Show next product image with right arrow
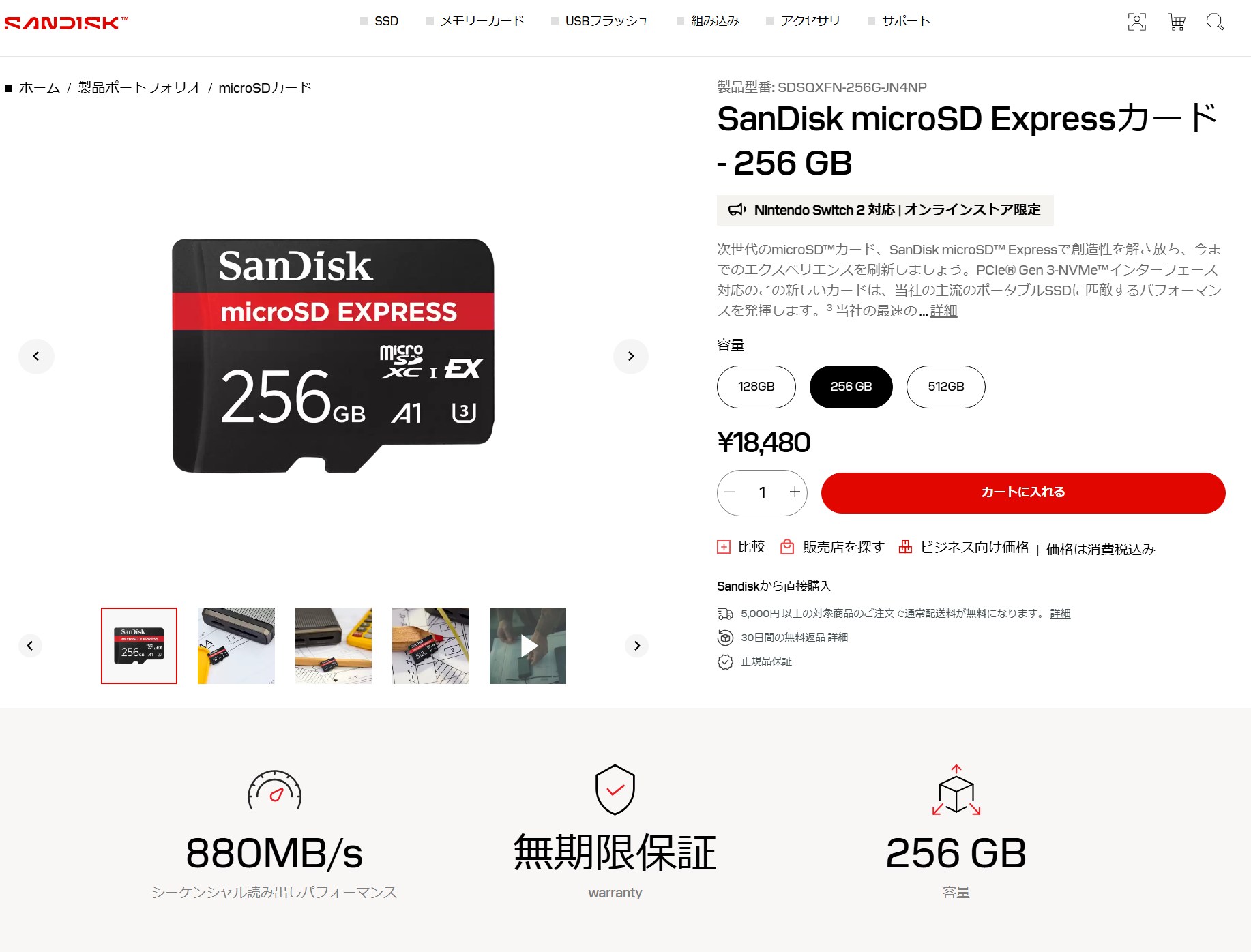Viewport: 1251px width, 952px height. [631, 356]
